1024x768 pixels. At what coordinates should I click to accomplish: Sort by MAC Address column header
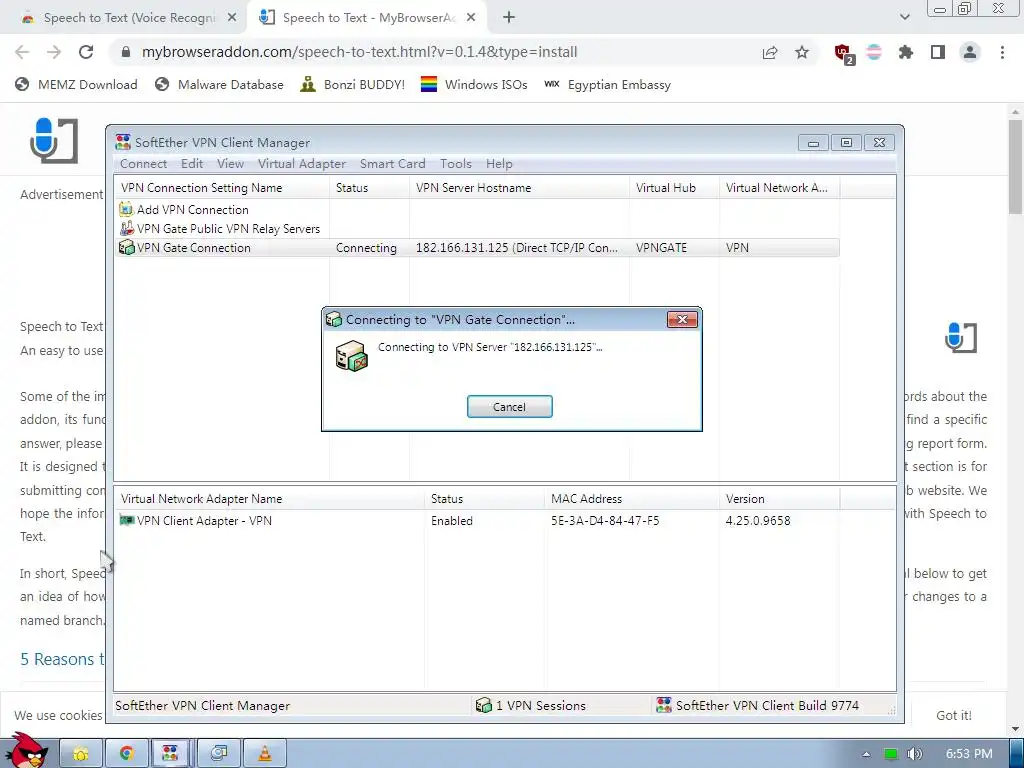[x=632, y=498]
